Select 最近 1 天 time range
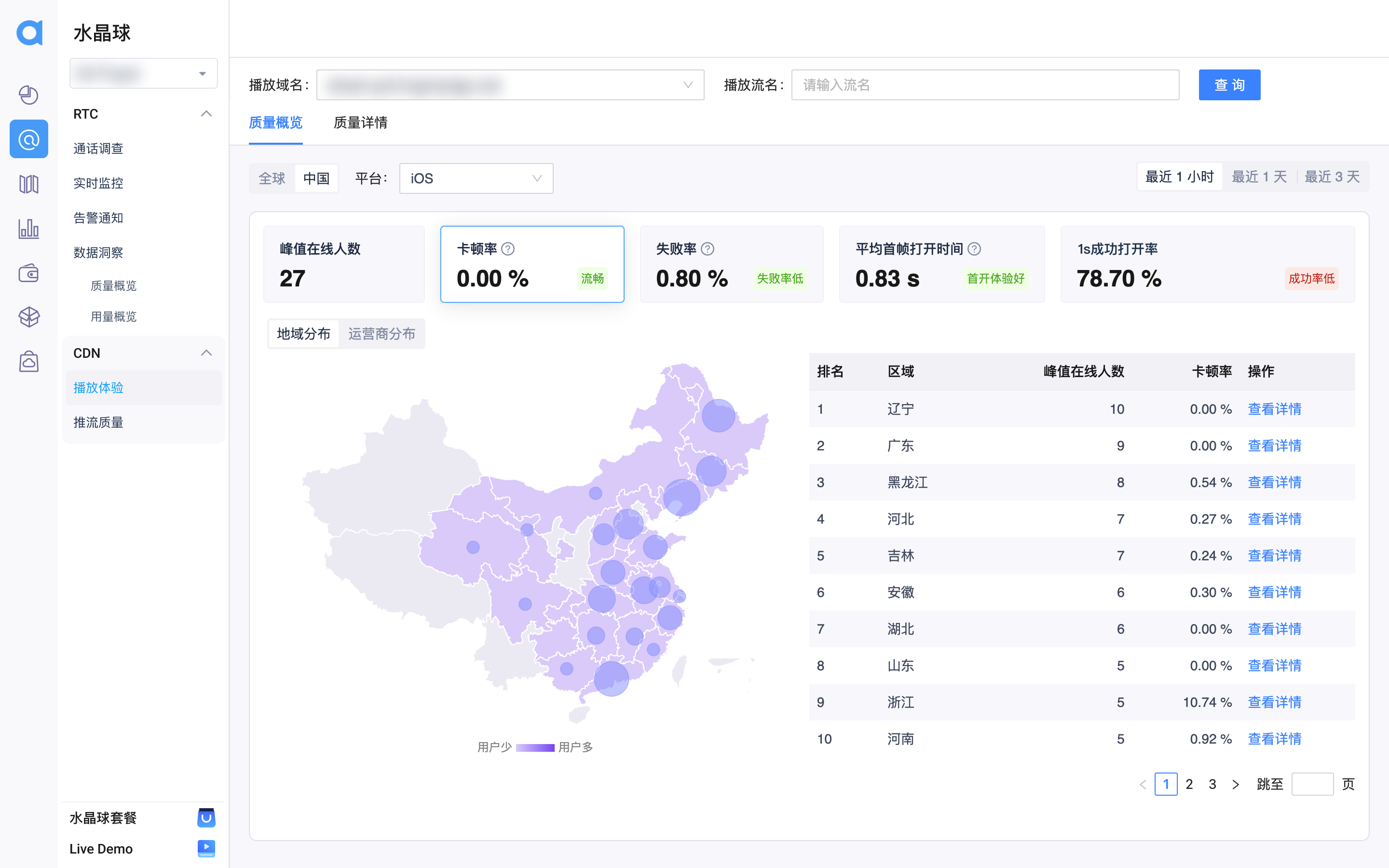The image size is (1389, 868). coord(1259,177)
